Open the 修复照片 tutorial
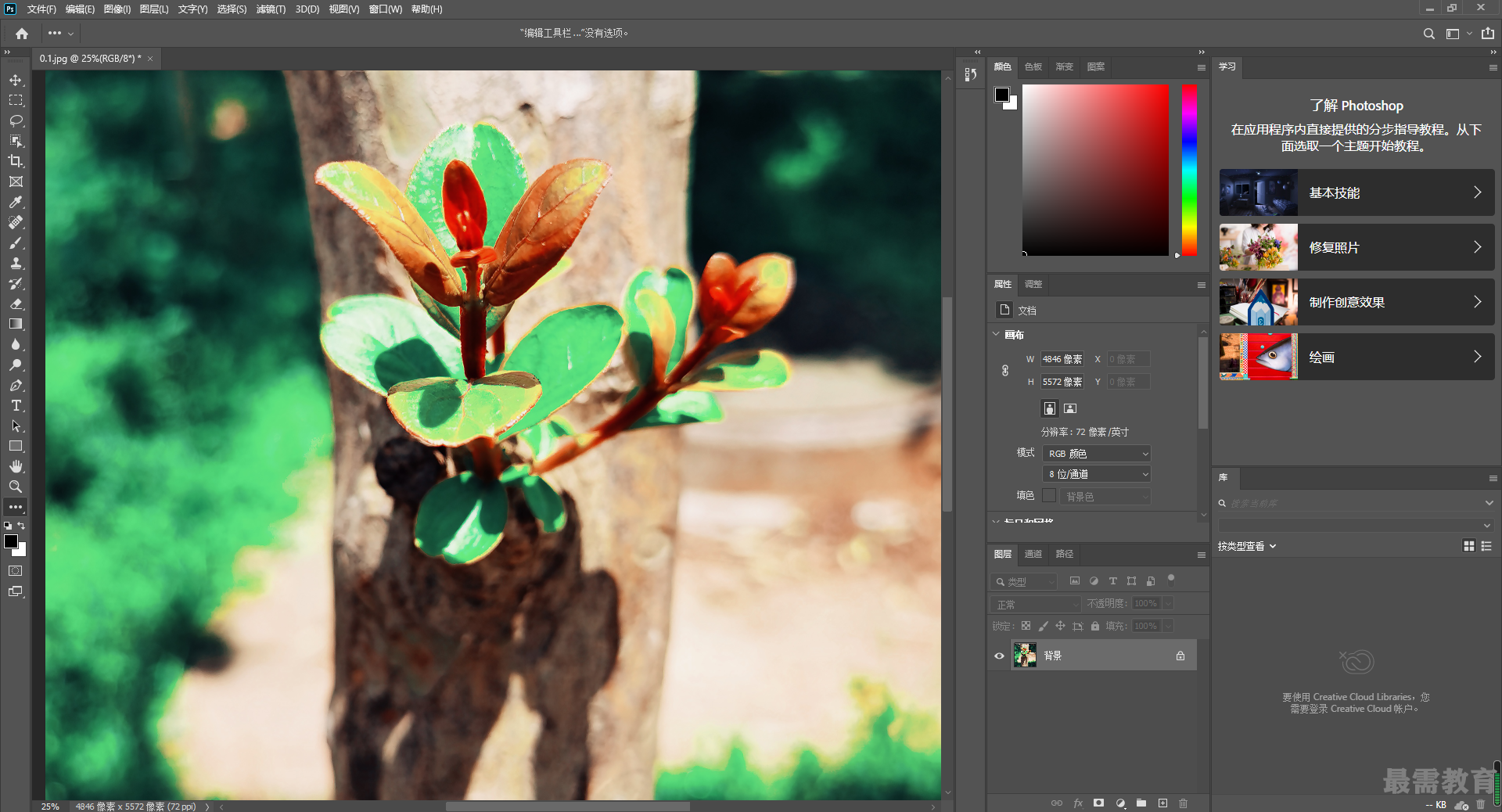Image resolution: width=1502 pixels, height=812 pixels. coord(1356,247)
